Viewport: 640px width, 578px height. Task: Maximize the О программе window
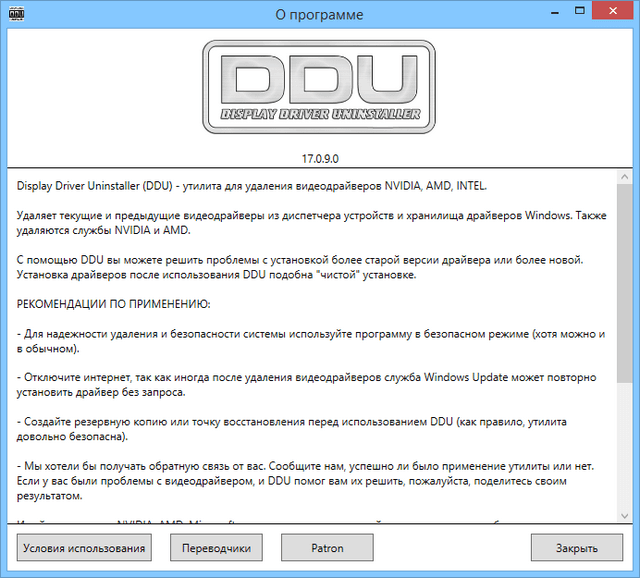580,11
